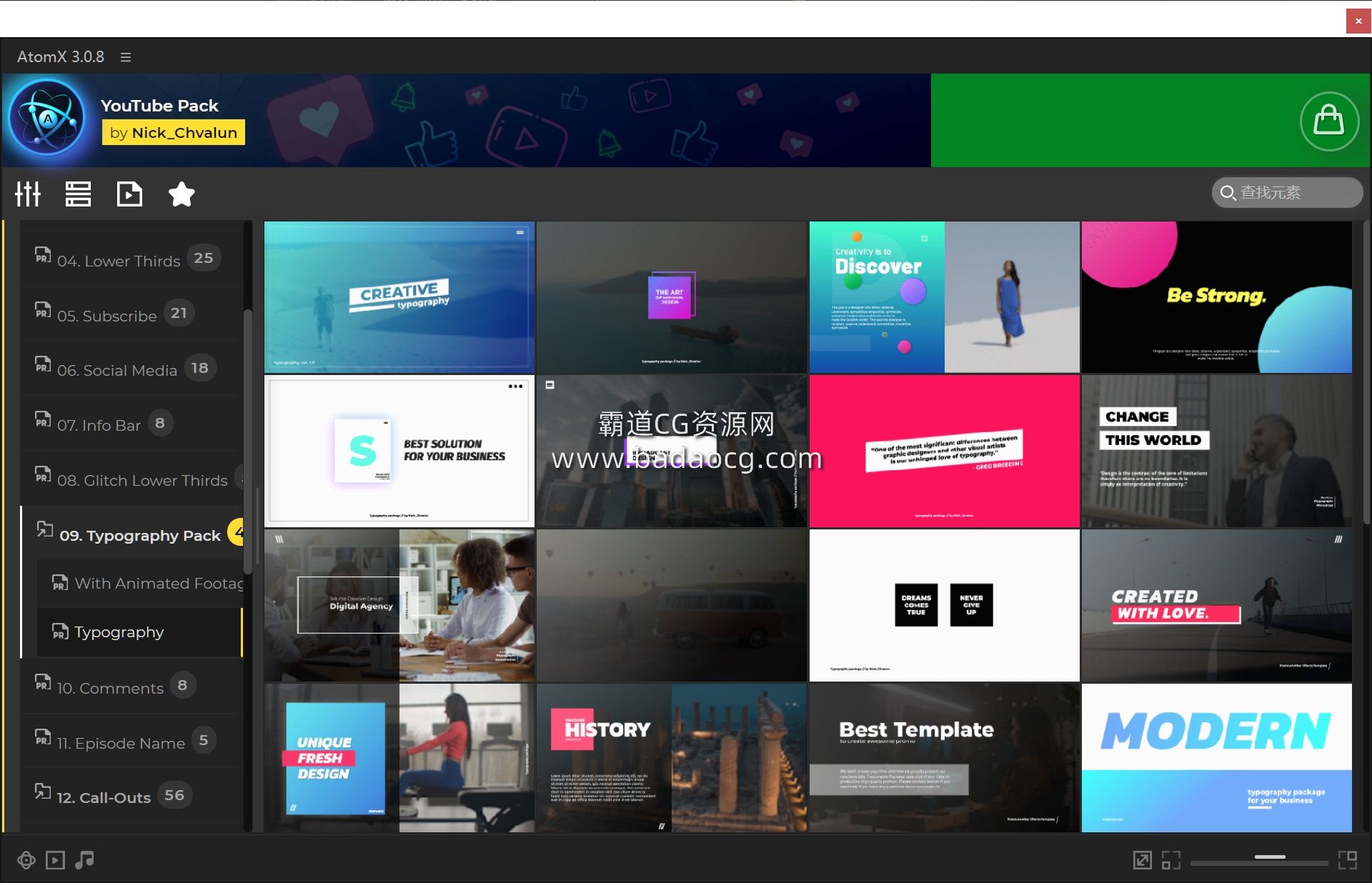The image size is (1372, 883).
Task: Open the Creative typography thumbnail
Action: (399, 296)
